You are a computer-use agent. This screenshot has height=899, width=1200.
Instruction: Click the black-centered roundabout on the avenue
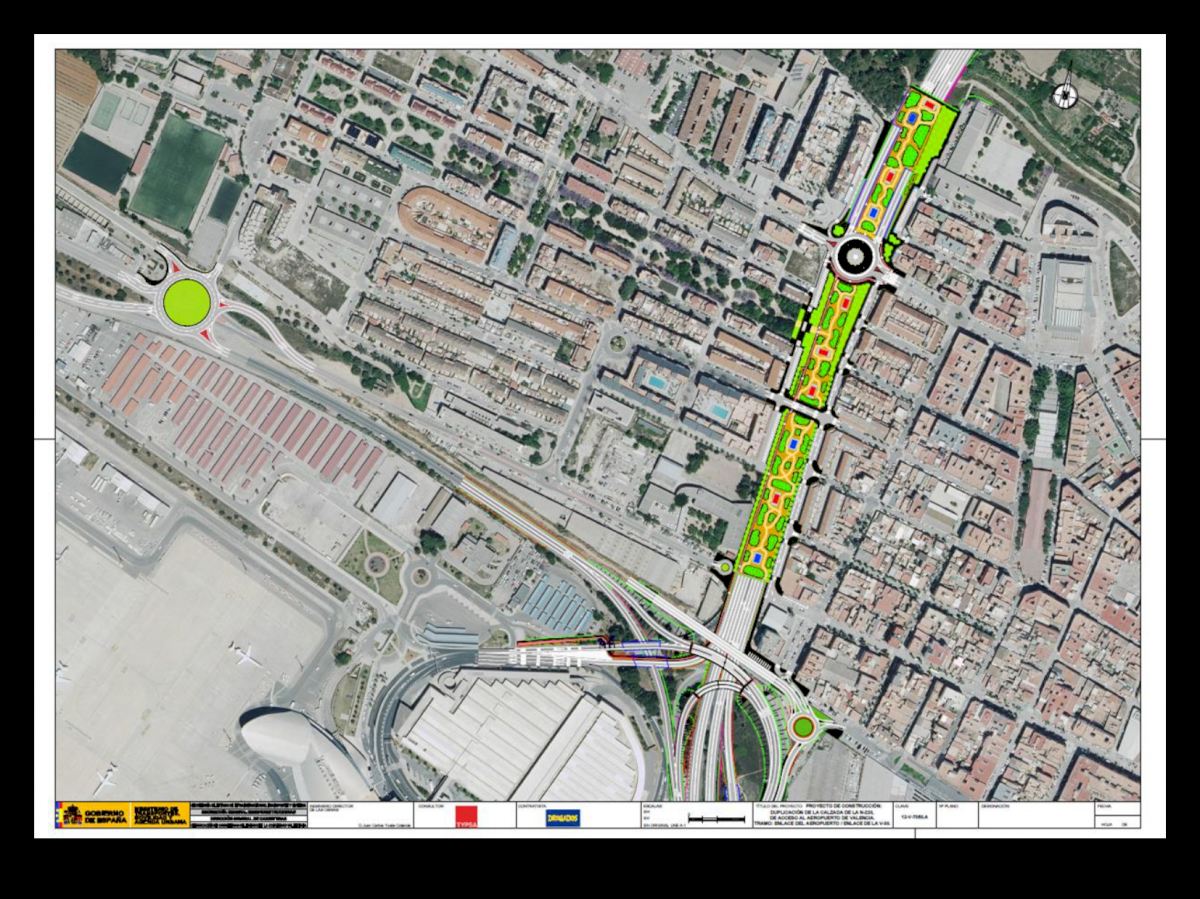click(856, 258)
